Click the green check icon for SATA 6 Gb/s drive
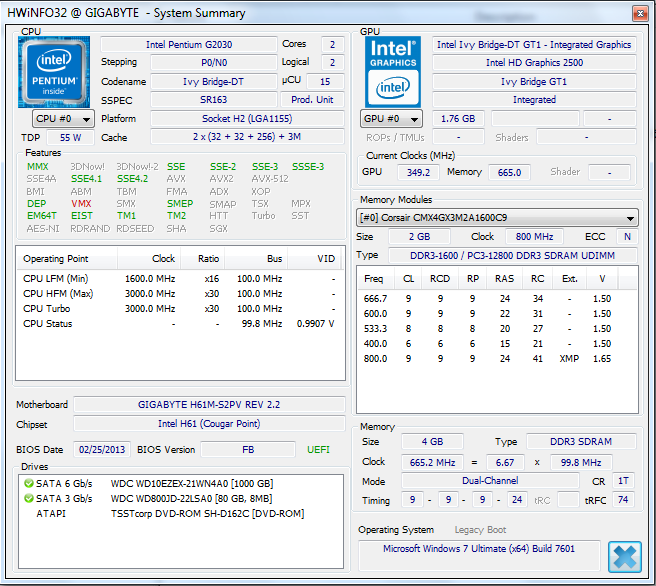 [x=28, y=484]
